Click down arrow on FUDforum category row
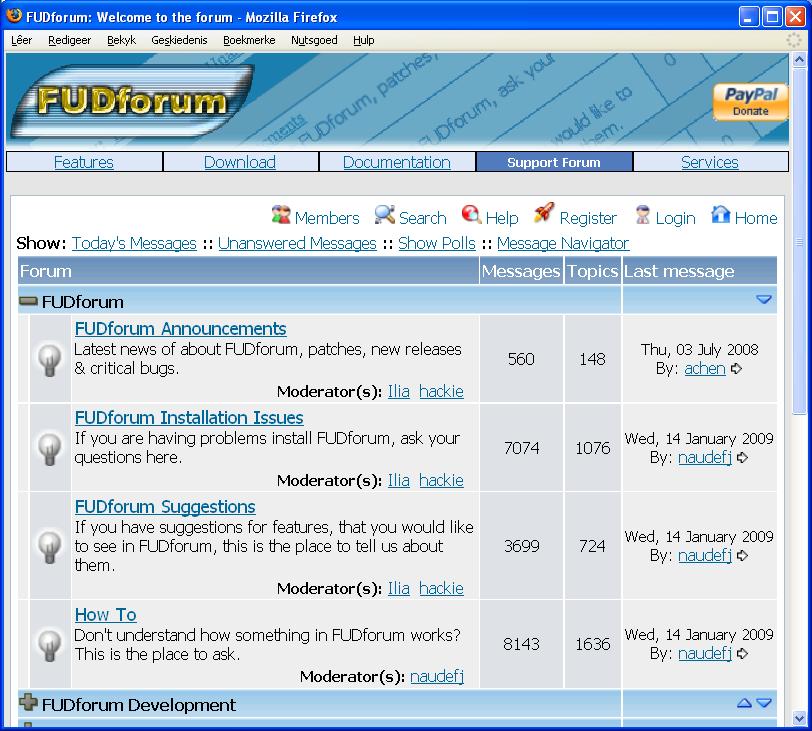812x731 pixels. (x=764, y=300)
